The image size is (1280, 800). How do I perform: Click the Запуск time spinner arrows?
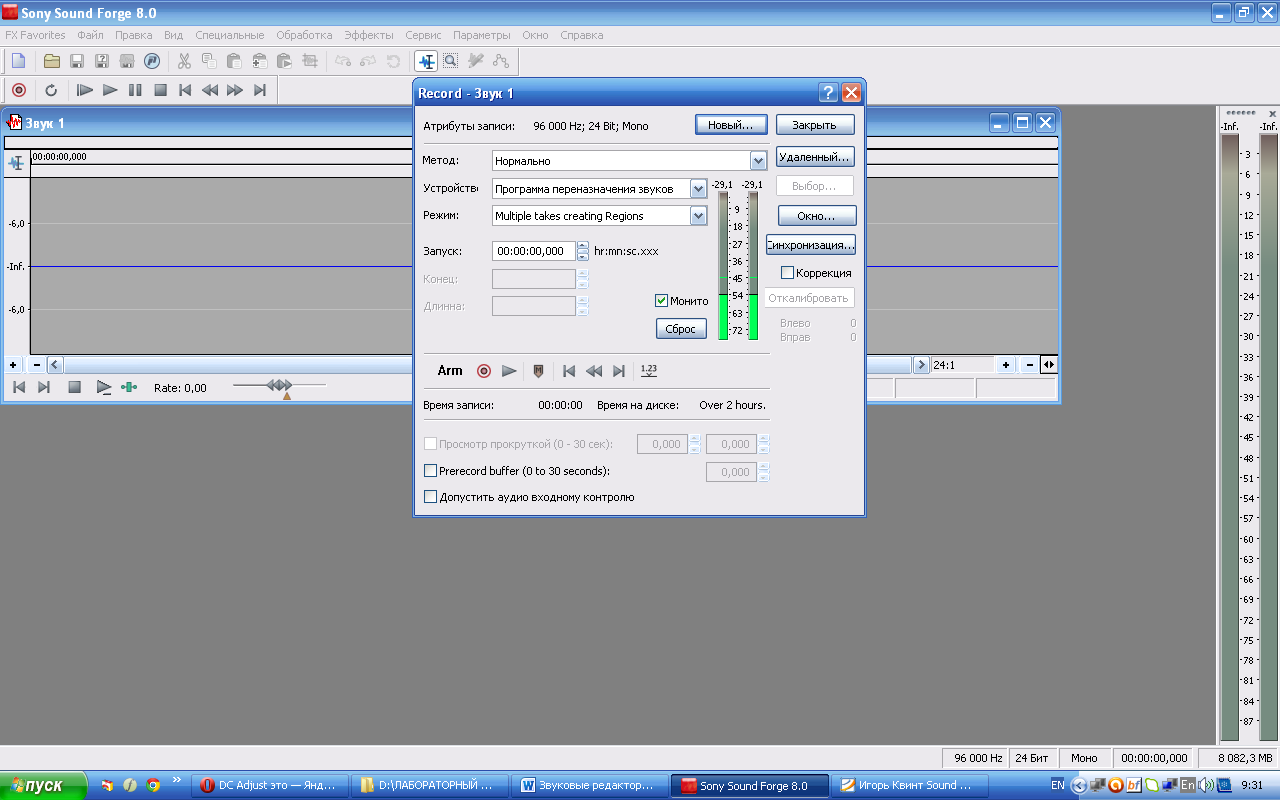tap(583, 251)
